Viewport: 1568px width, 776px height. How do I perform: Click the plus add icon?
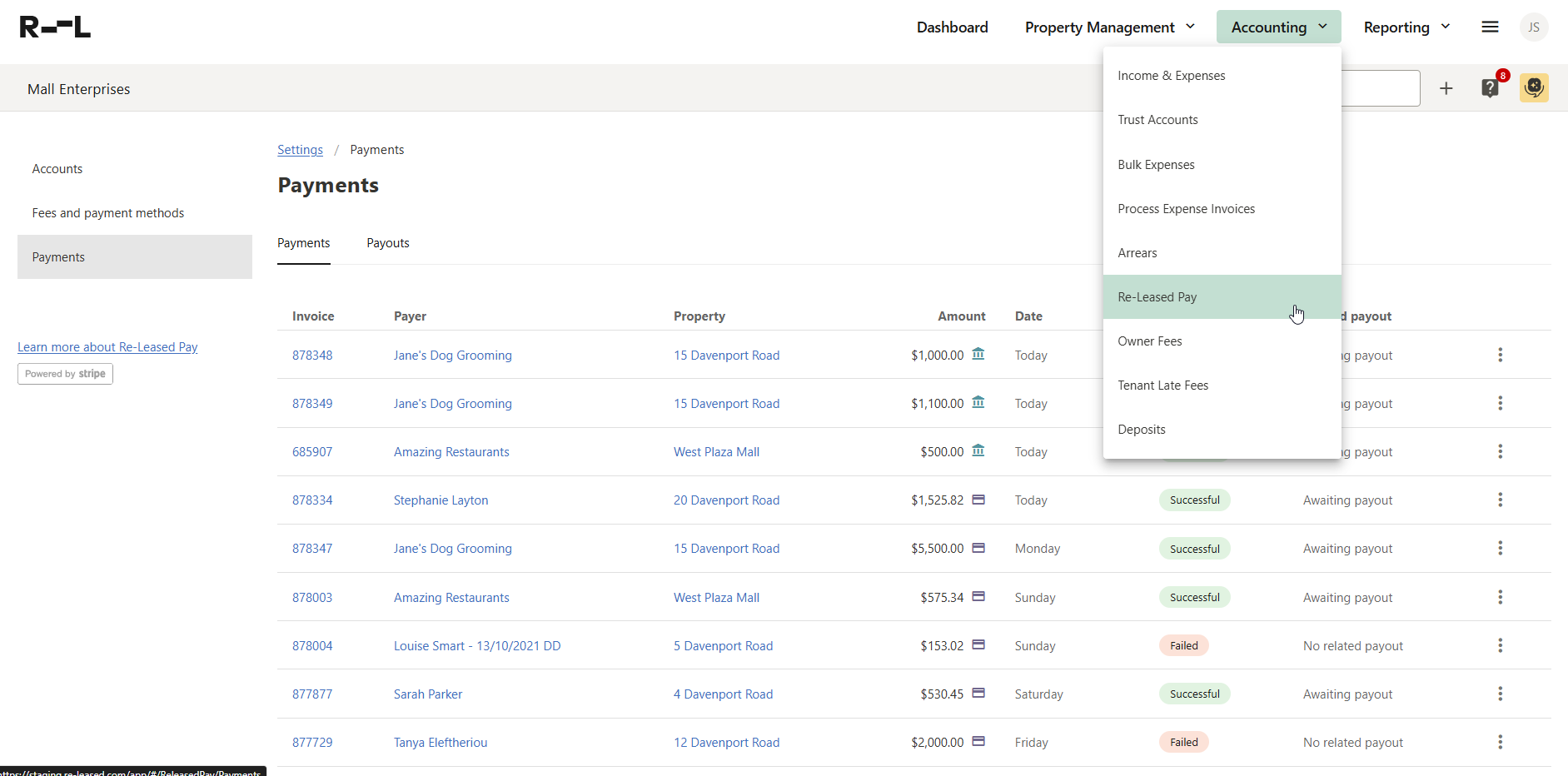click(1446, 88)
